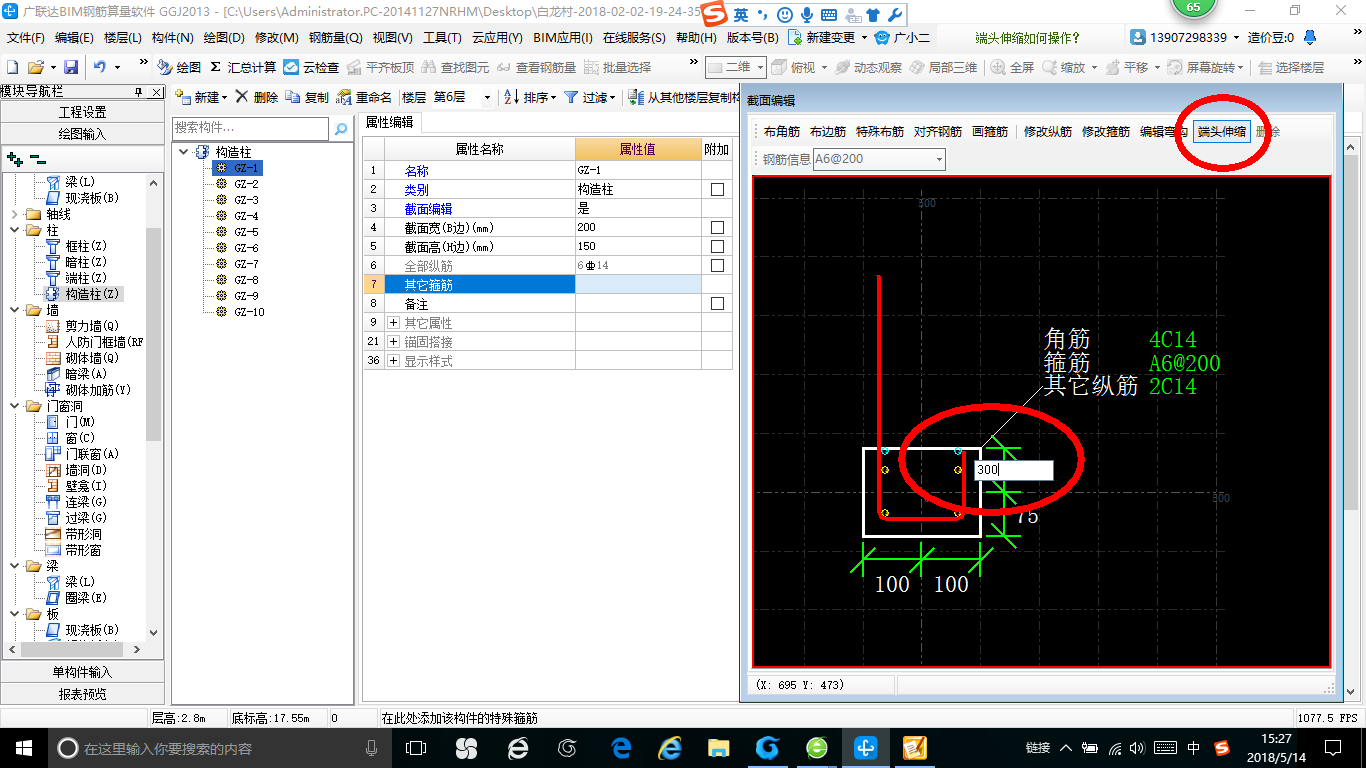Image resolution: width=1366 pixels, height=768 pixels.
Task: Click 从其他楼层复制构件 icon
Action: [636, 97]
